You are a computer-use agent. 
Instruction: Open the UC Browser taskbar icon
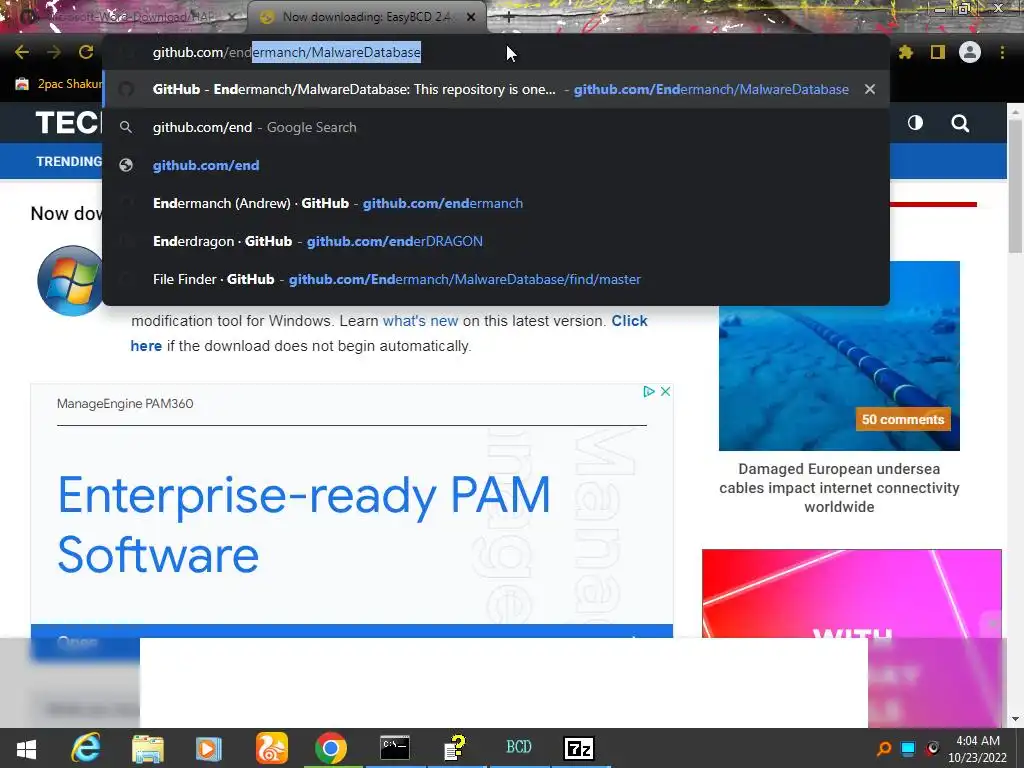(271, 748)
